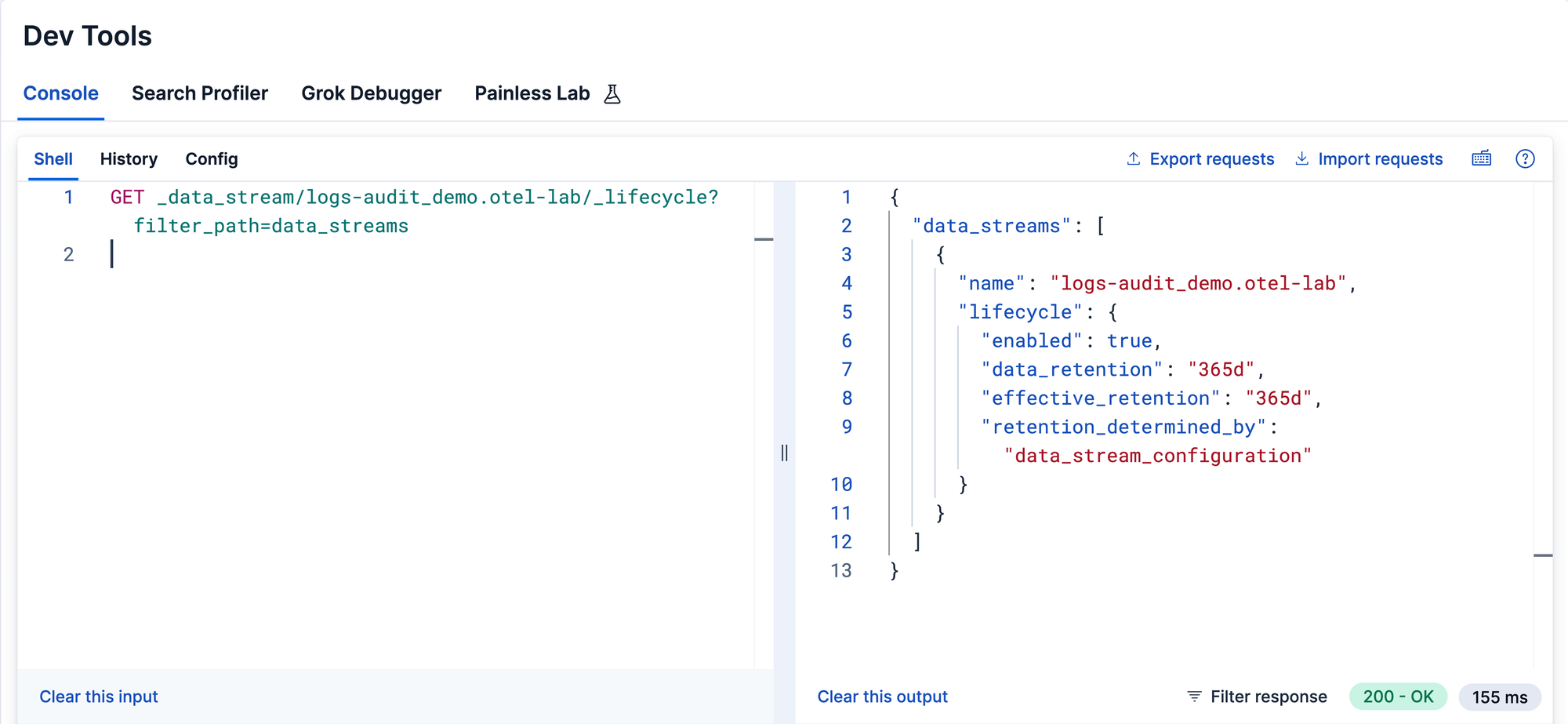Click Clear this input link
Viewport: 1568px width, 724px height.
99,697
